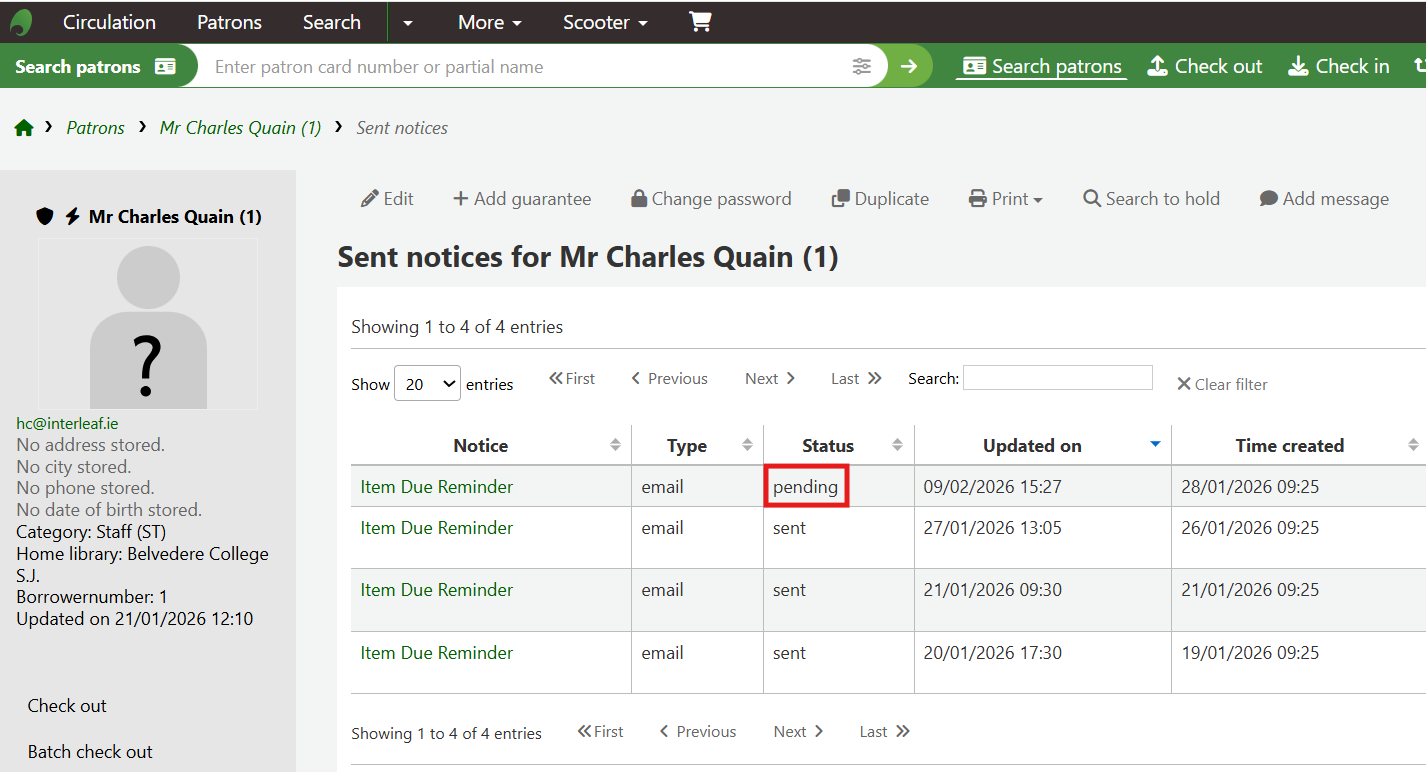The image size is (1426, 772).
Task: Open Item Due Reminder updated 20/01/2026 17:30
Action: pyautogui.click(x=437, y=653)
